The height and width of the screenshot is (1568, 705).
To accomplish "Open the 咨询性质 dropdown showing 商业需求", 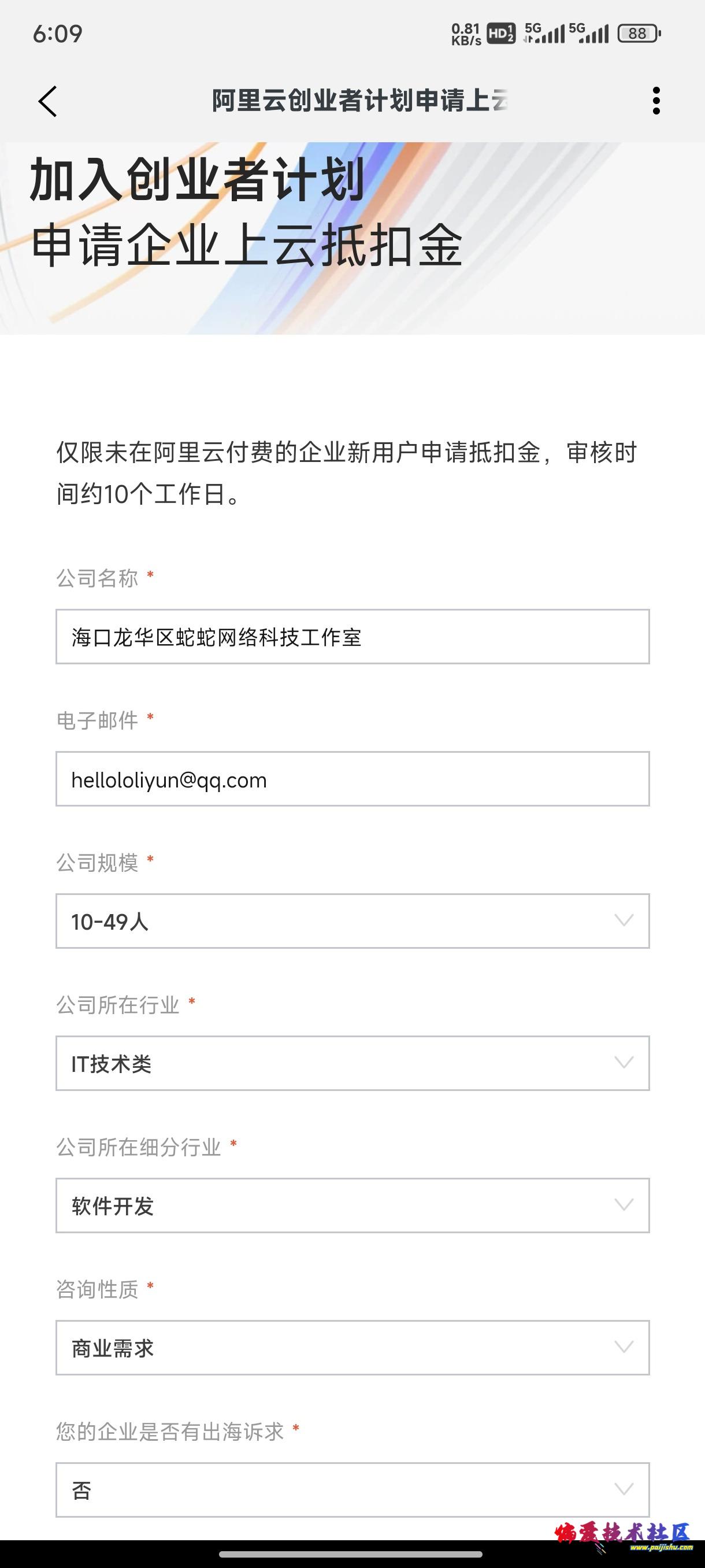I will [353, 1348].
